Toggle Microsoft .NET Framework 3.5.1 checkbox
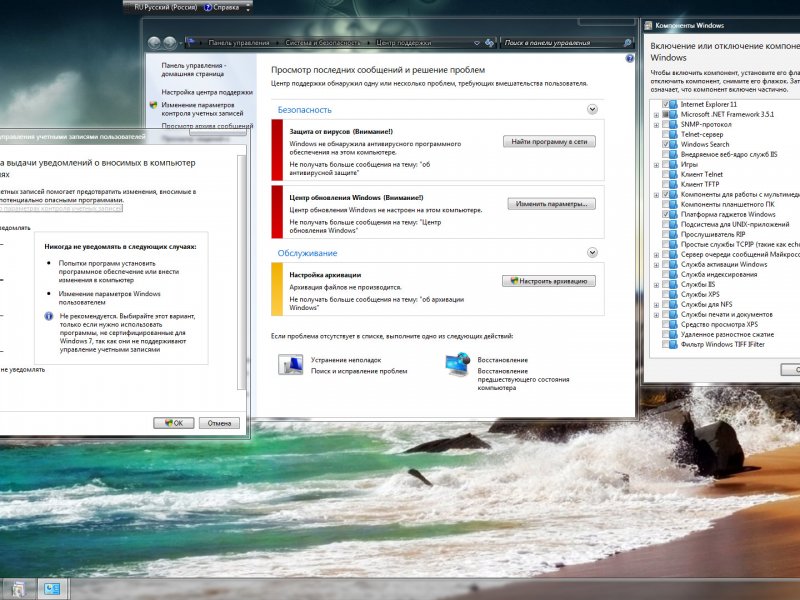 (665, 114)
